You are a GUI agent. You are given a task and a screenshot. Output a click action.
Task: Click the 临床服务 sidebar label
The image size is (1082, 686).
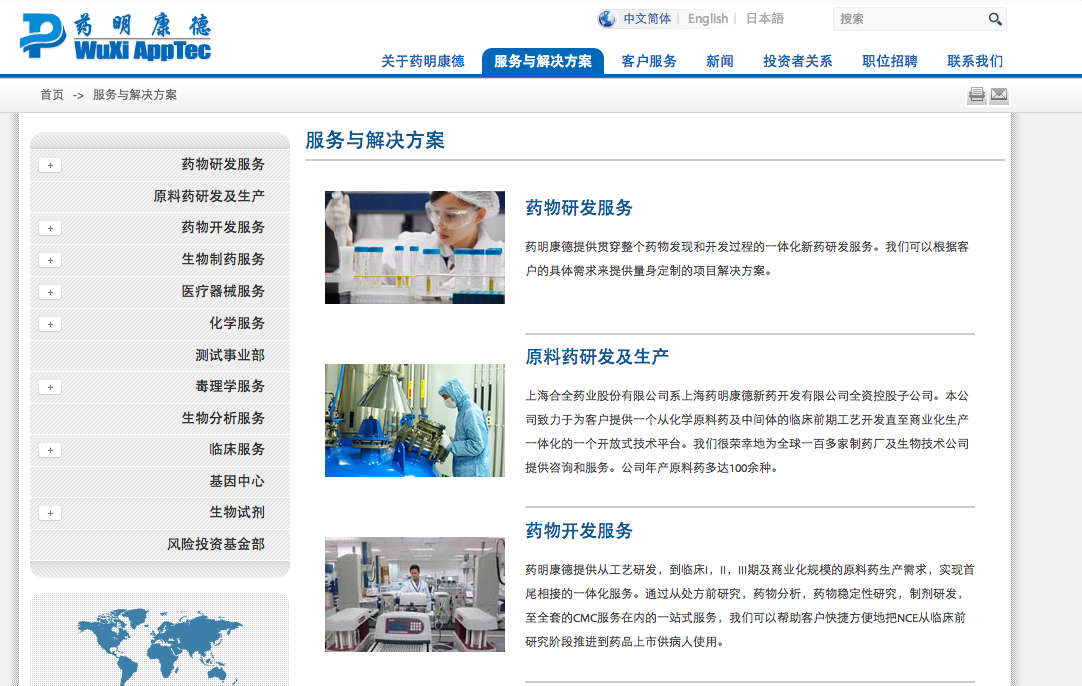[237, 449]
